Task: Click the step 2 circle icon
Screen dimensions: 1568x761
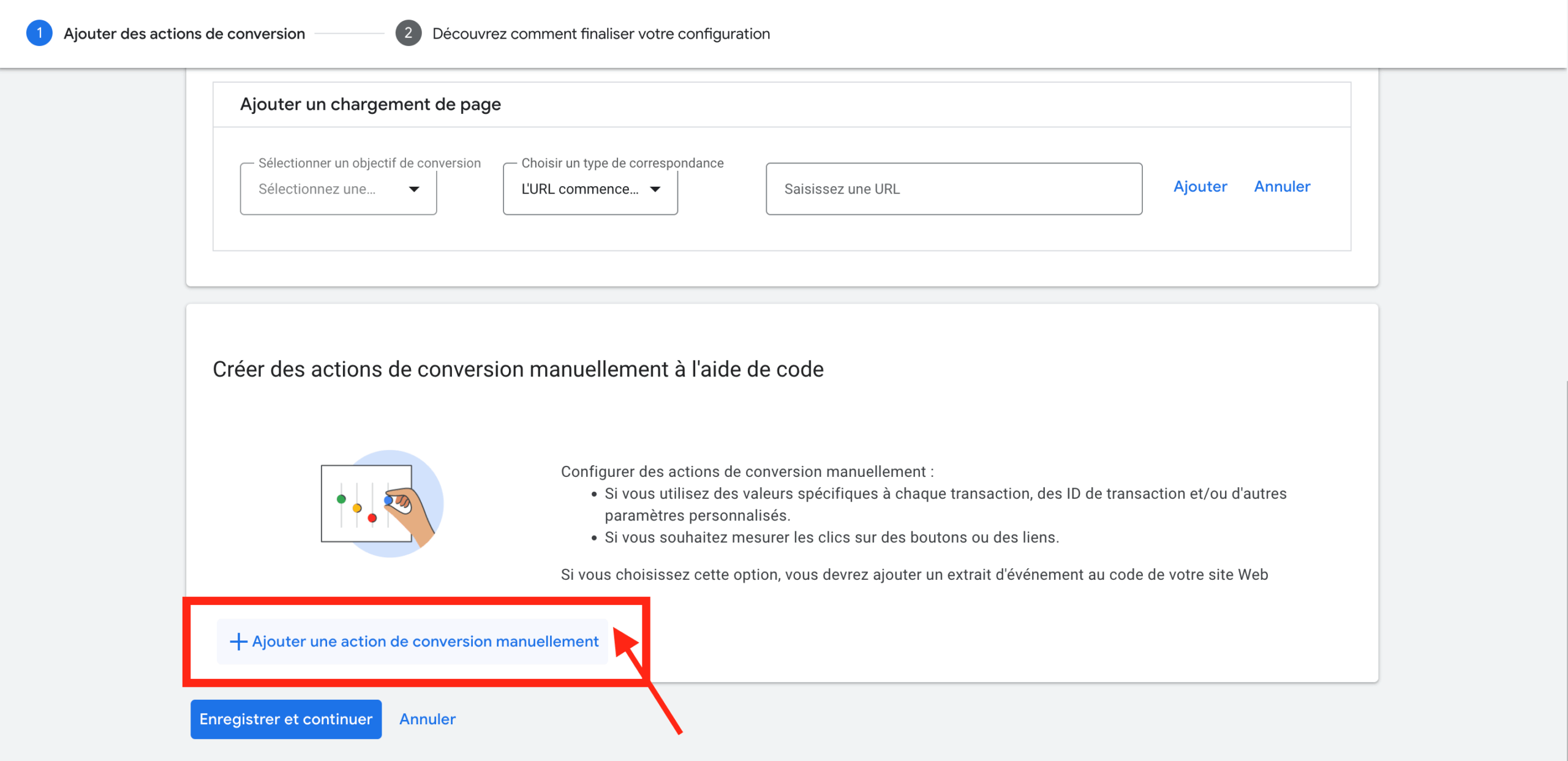Action: pyautogui.click(x=408, y=33)
